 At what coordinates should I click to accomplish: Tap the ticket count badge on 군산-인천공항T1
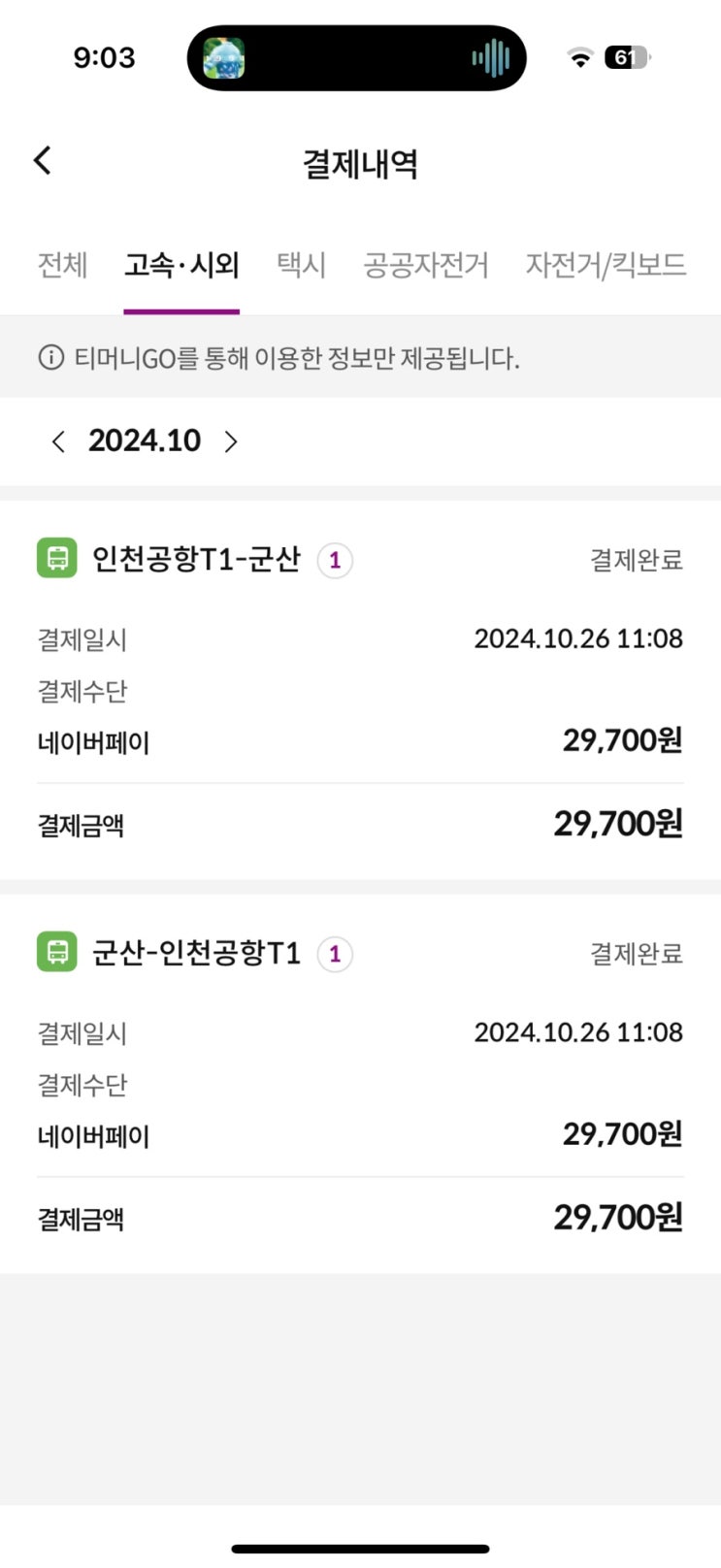click(335, 954)
